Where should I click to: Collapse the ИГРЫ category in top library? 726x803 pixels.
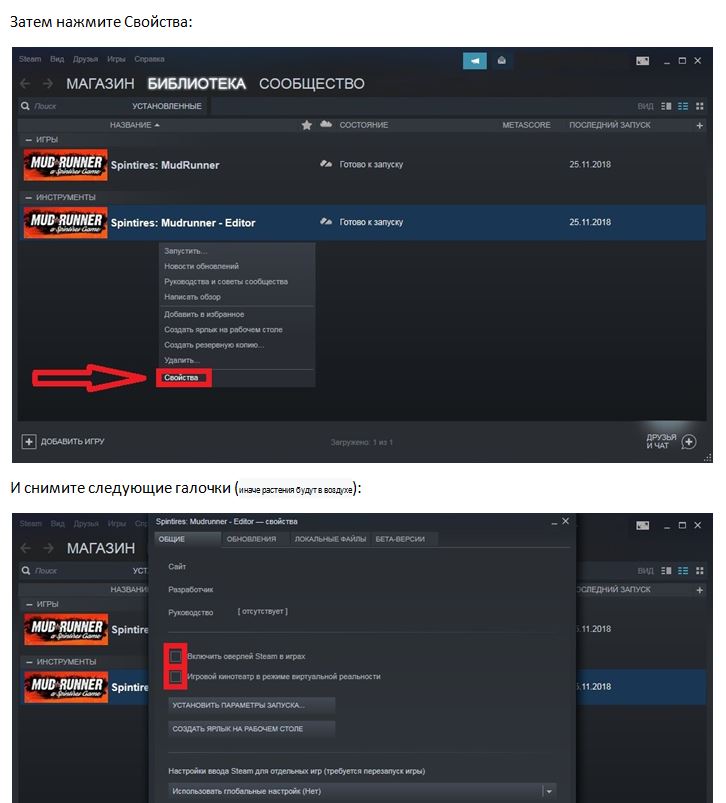[x=29, y=140]
